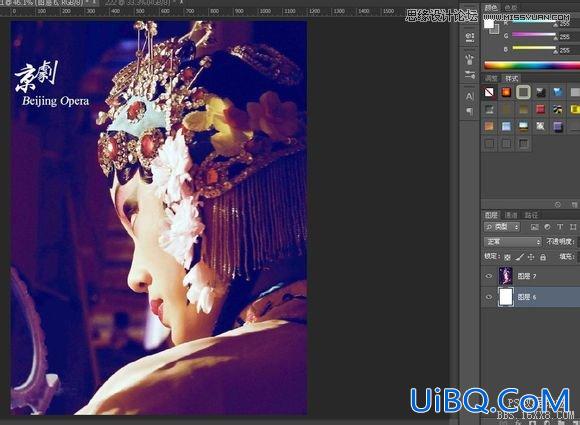Toggle lock transparent pixels
The width and height of the screenshot is (580, 425).
[508, 257]
